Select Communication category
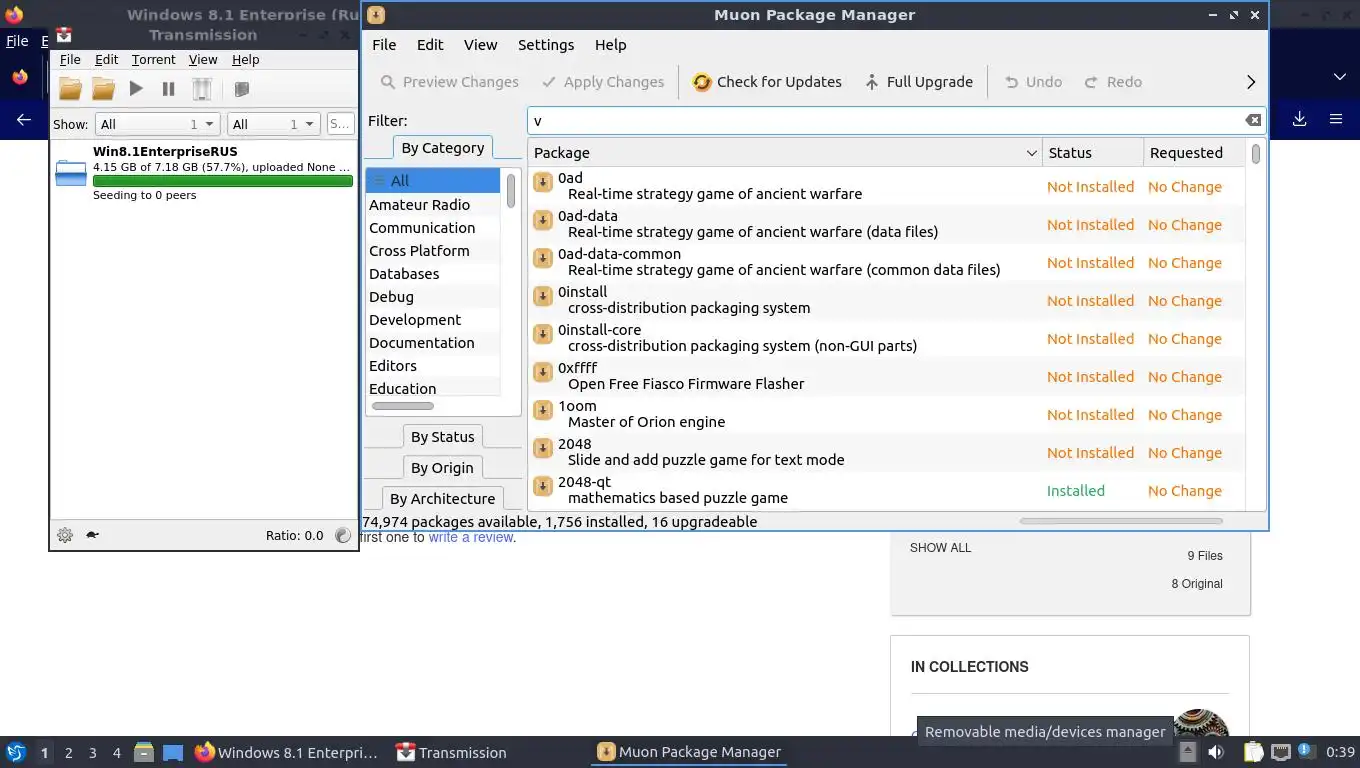The height and width of the screenshot is (768, 1360). coord(433,228)
